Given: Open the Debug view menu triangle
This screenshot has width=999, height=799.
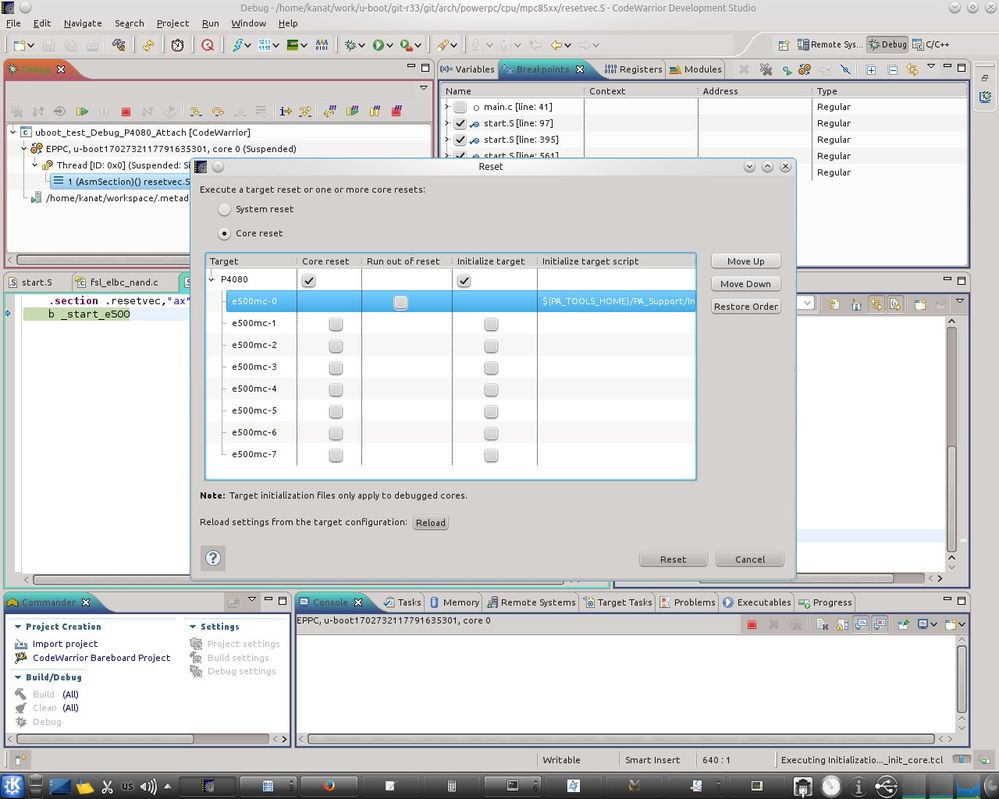Looking at the screenshot, I should 424,88.
